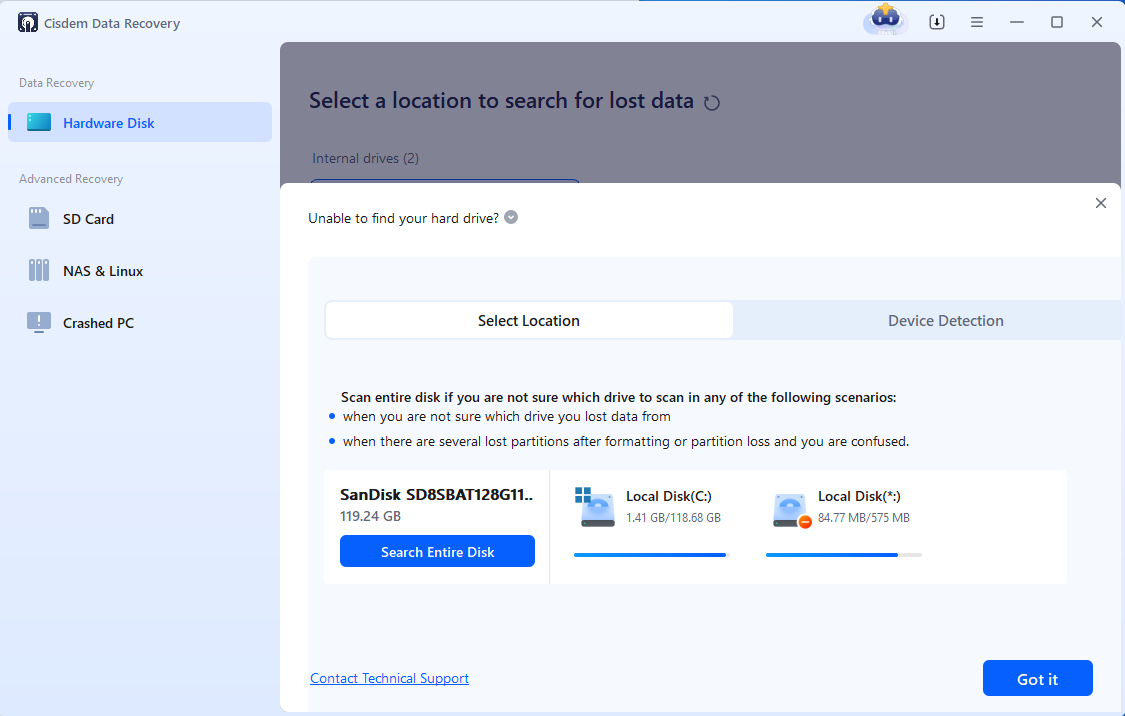Select the Local Disk(*:) partition icon
Image resolution: width=1125 pixels, height=716 pixels.
point(790,509)
